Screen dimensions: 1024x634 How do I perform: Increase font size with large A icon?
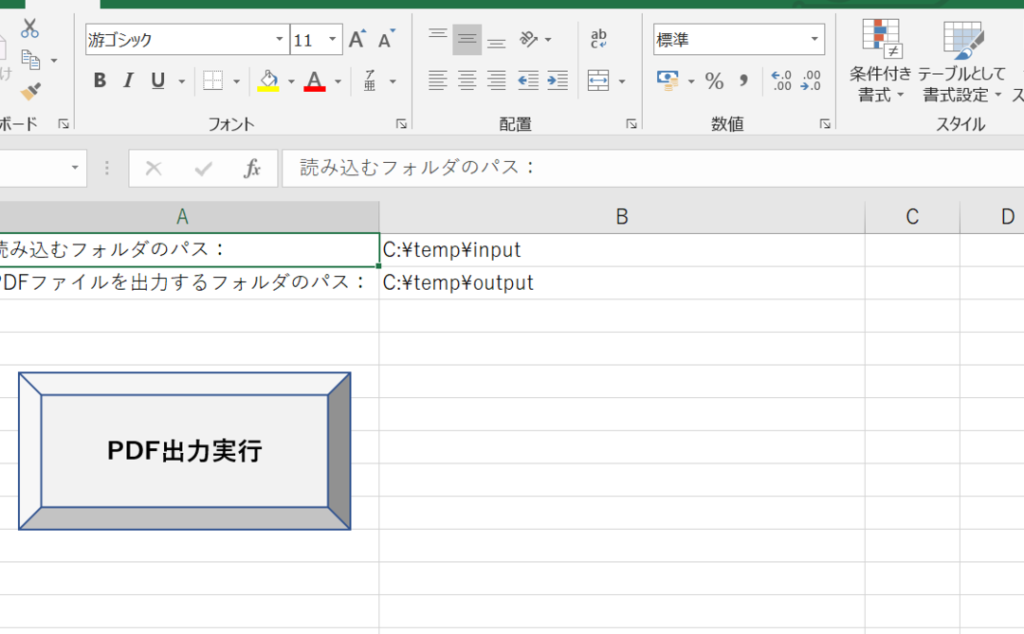357,41
